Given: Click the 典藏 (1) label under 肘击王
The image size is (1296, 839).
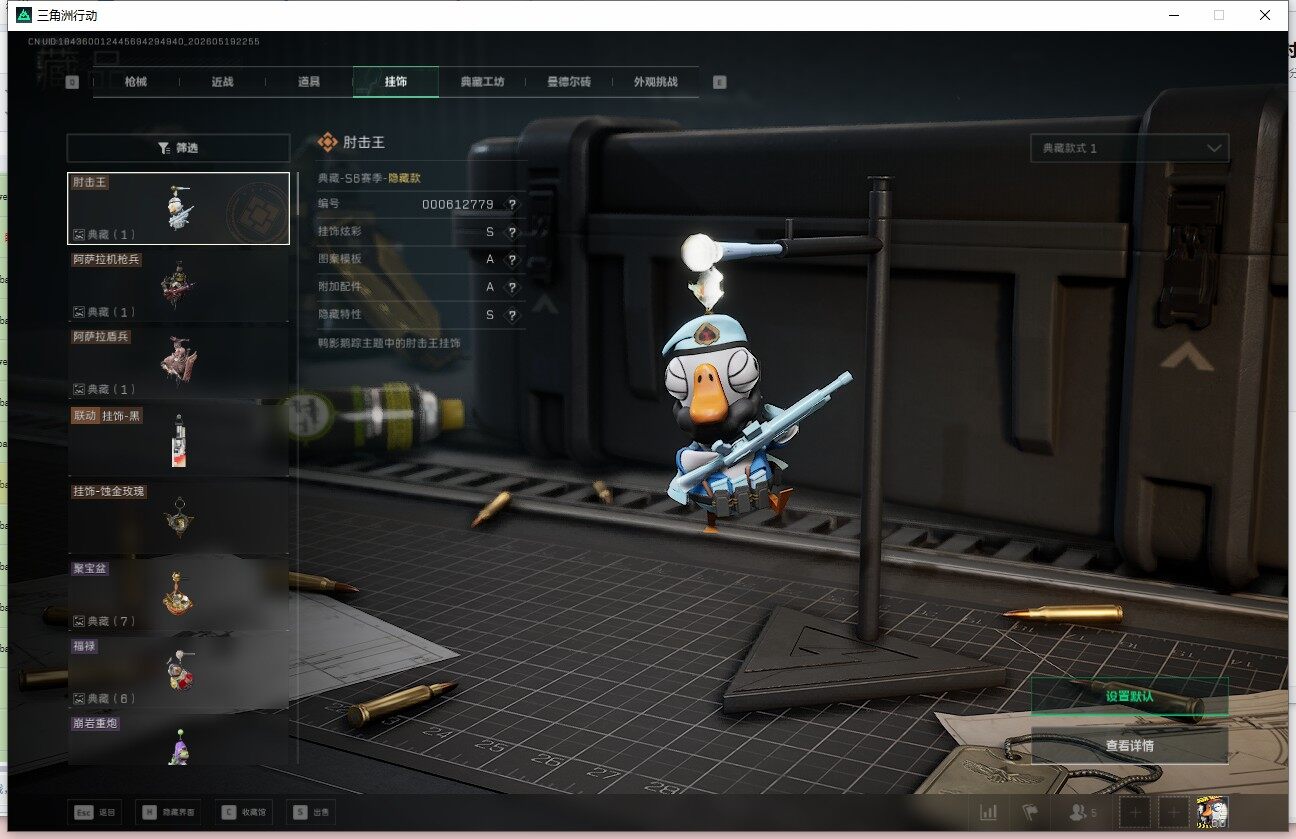Looking at the screenshot, I should (x=104, y=235).
